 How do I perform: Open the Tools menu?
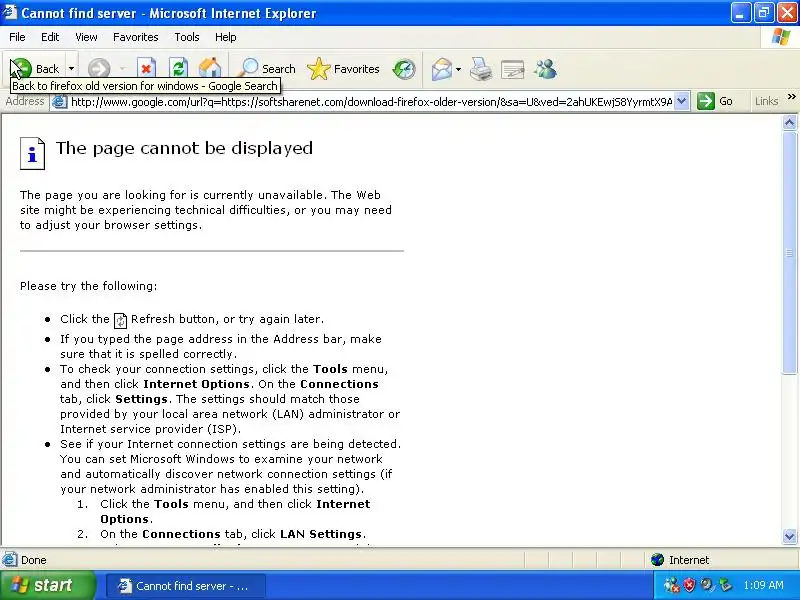(186, 37)
